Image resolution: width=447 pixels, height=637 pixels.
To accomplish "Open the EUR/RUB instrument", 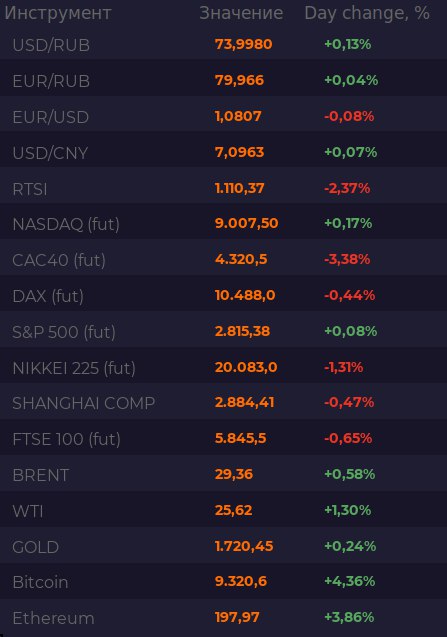I will 224,81.
